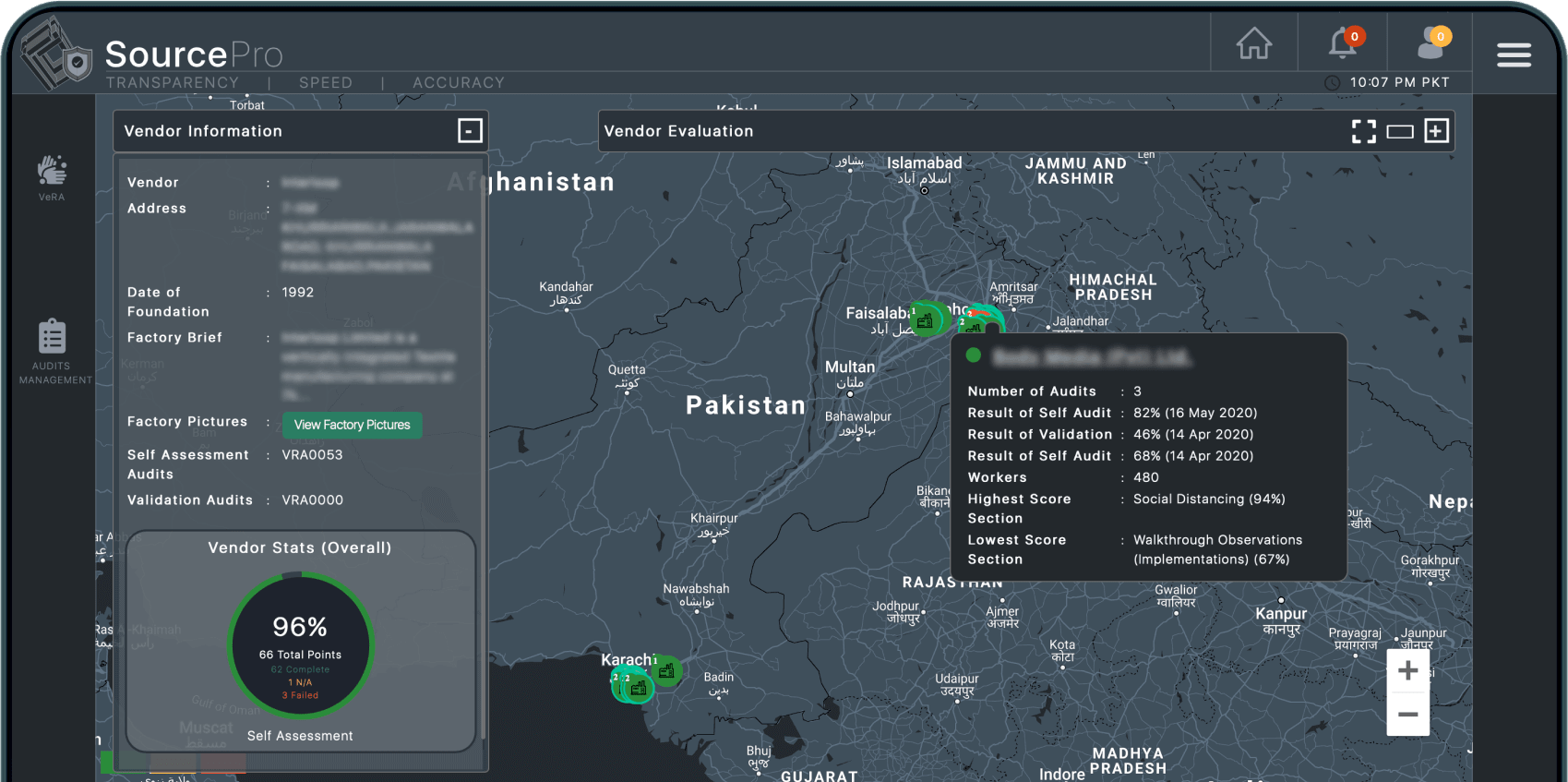The height and width of the screenshot is (782, 1568).
Task: Click the clock icon beside the time
Action: [x=1332, y=83]
